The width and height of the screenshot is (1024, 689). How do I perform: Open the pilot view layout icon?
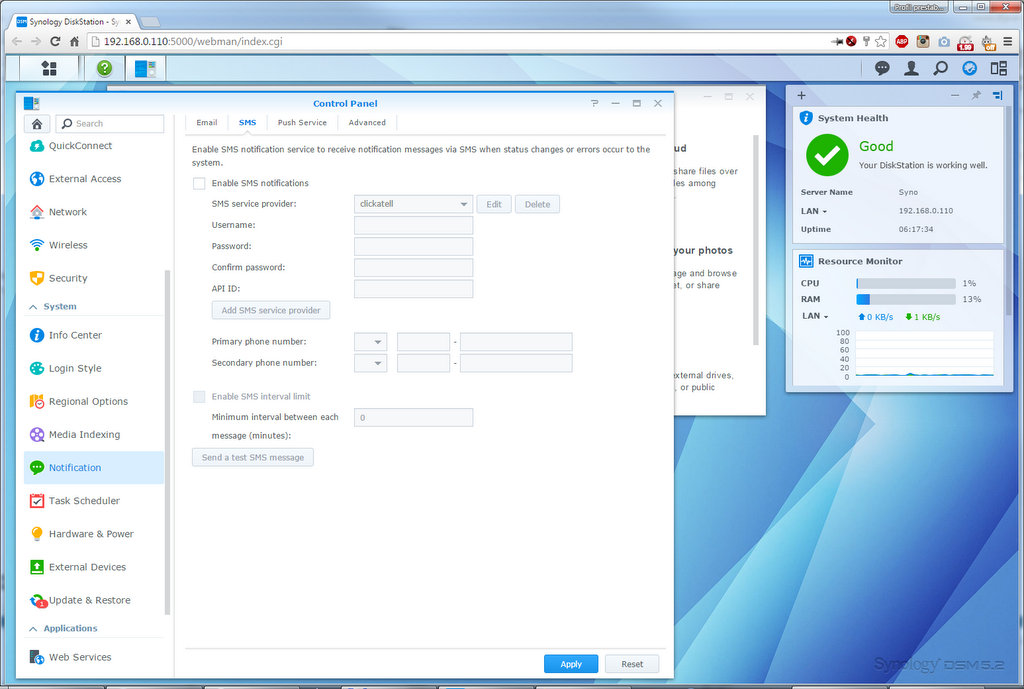999,68
